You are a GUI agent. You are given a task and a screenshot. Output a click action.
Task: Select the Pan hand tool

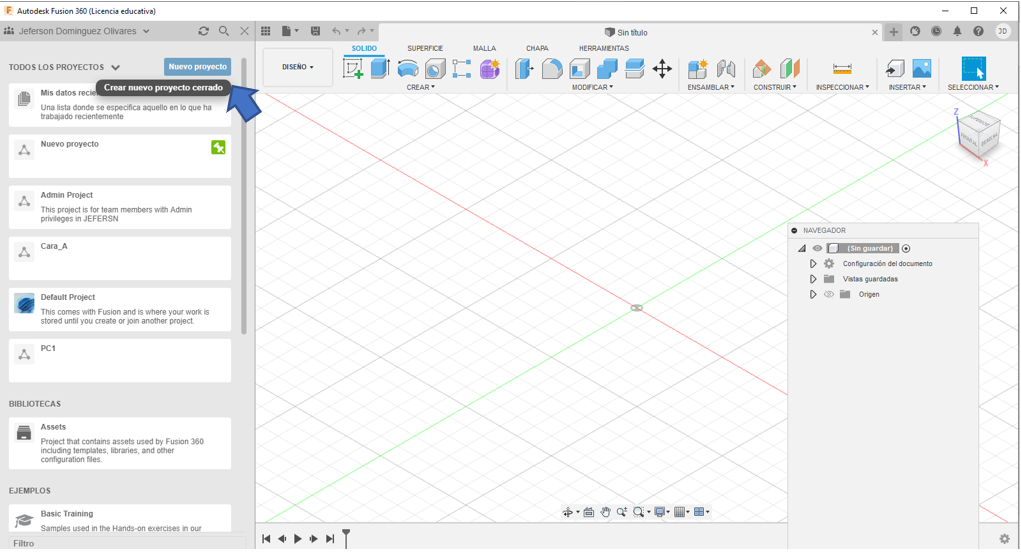[605, 512]
